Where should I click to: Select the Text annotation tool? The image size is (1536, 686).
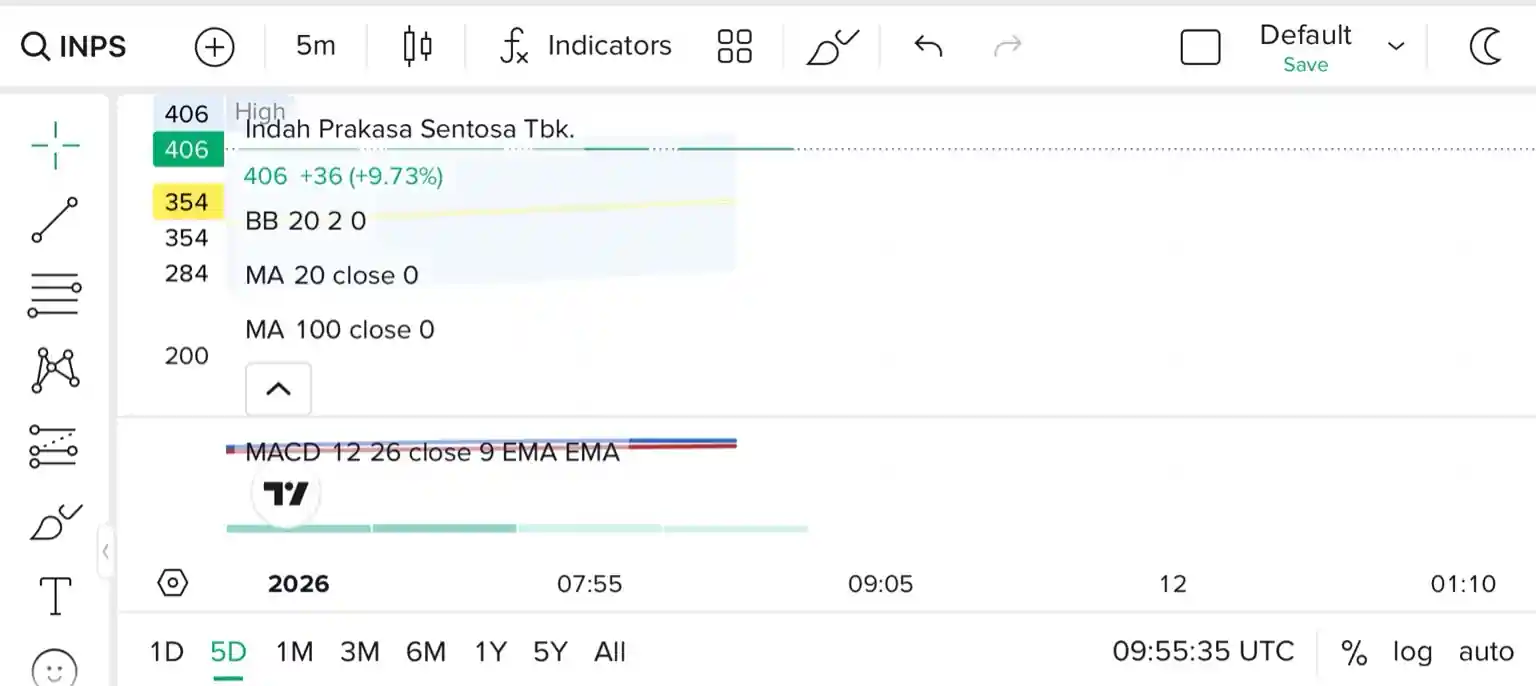point(55,596)
